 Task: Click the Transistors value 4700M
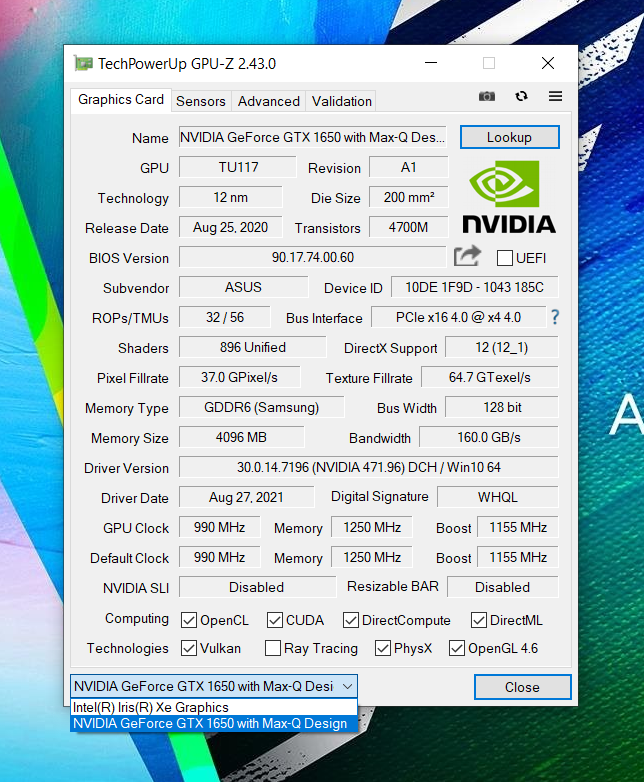(409, 227)
